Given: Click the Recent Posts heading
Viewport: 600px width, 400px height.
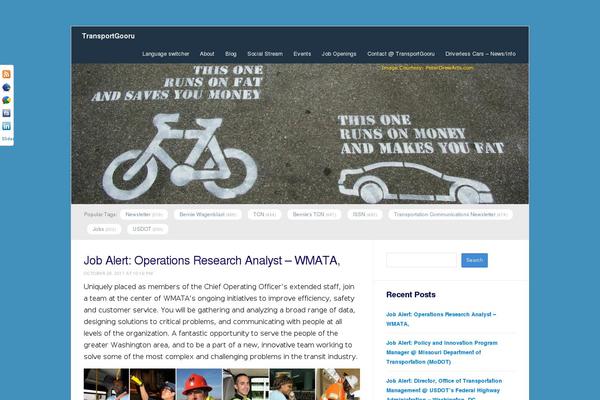Looking at the screenshot, I should (x=411, y=295).
